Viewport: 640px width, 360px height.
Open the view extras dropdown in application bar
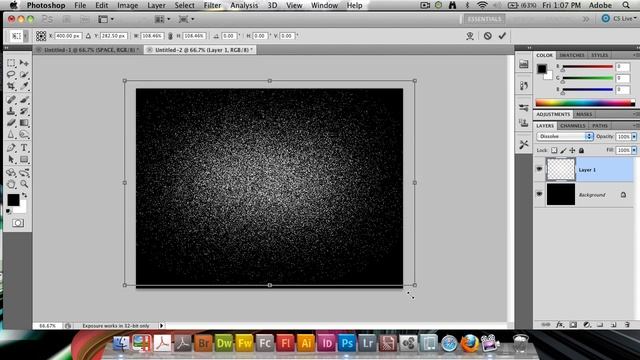(106, 19)
